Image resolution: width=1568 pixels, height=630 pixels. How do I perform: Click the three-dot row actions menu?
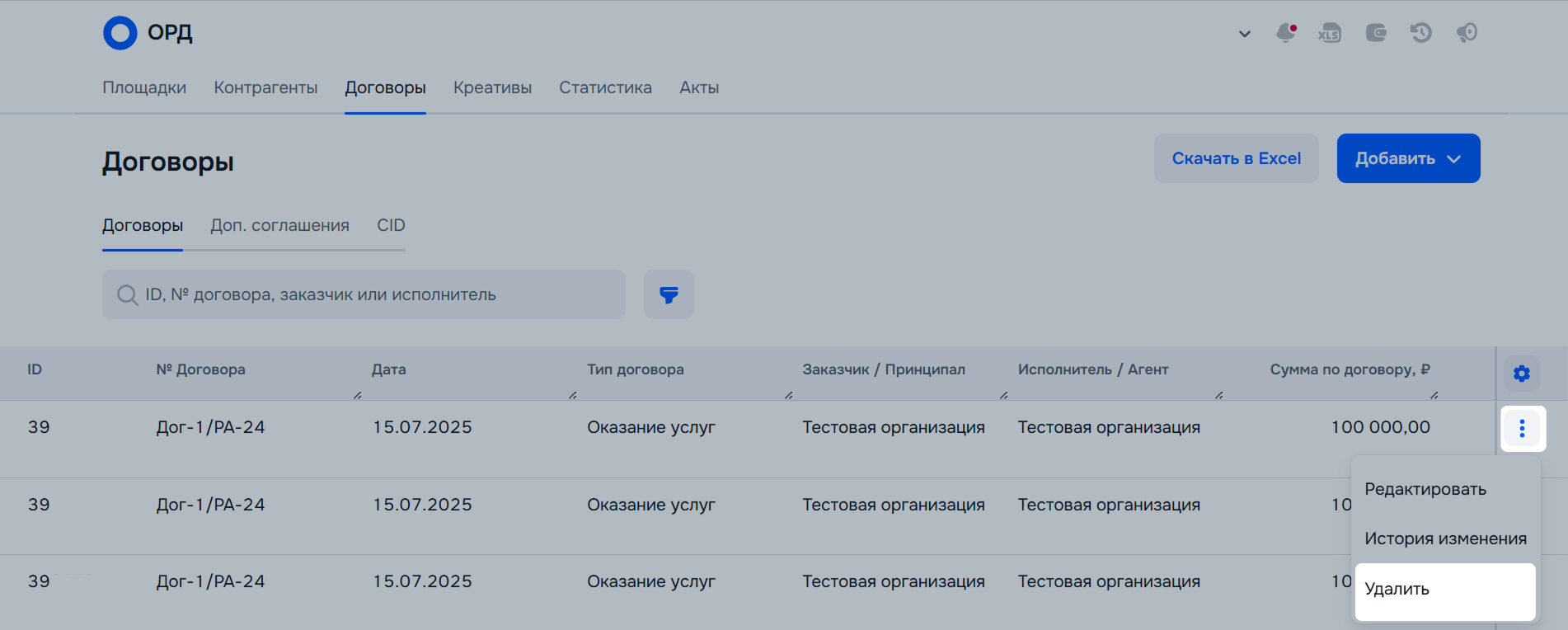pyautogui.click(x=1522, y=428)
